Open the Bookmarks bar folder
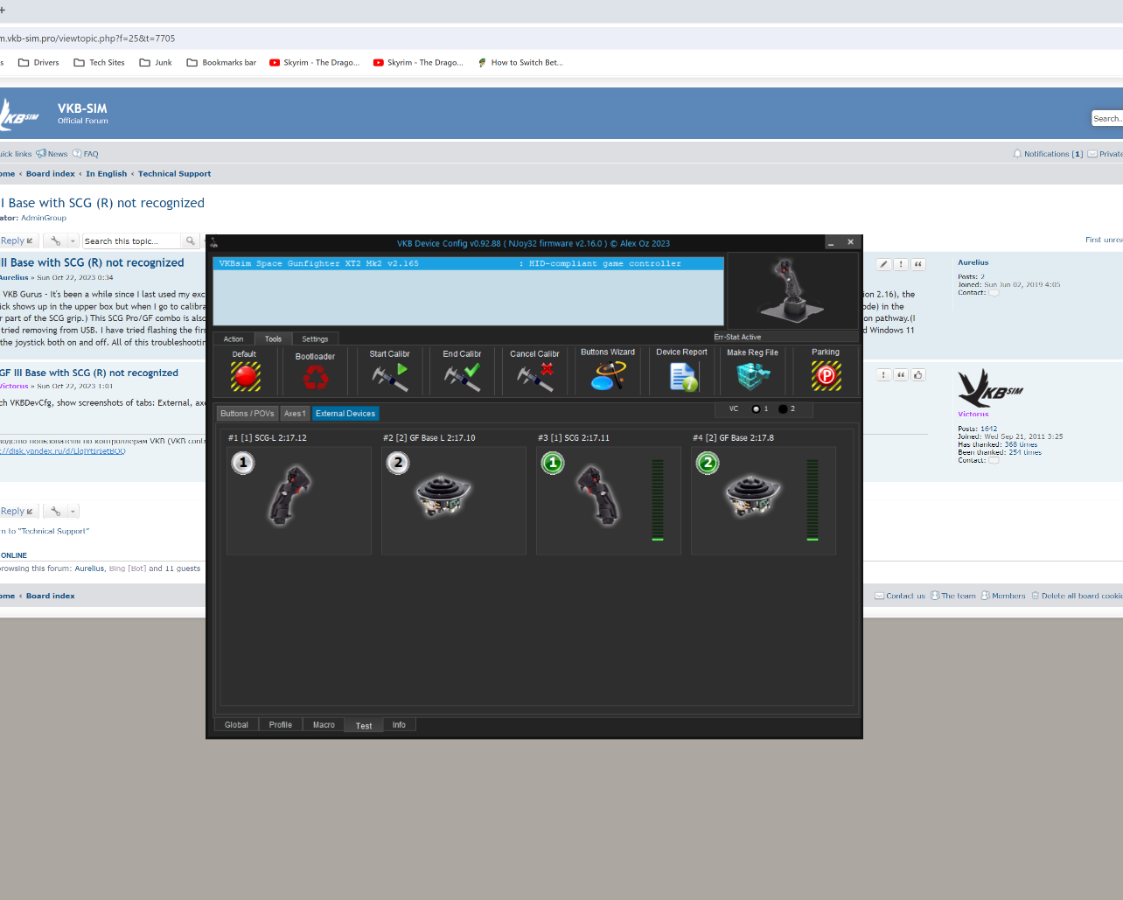The width and height of the screenshot is (1123, 900). point(221,62)
